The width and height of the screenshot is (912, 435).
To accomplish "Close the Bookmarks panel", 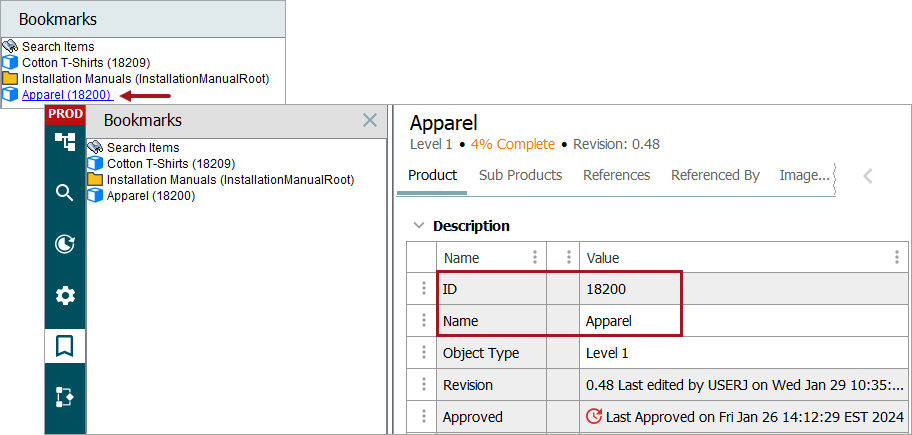I will tap(370, 121).
